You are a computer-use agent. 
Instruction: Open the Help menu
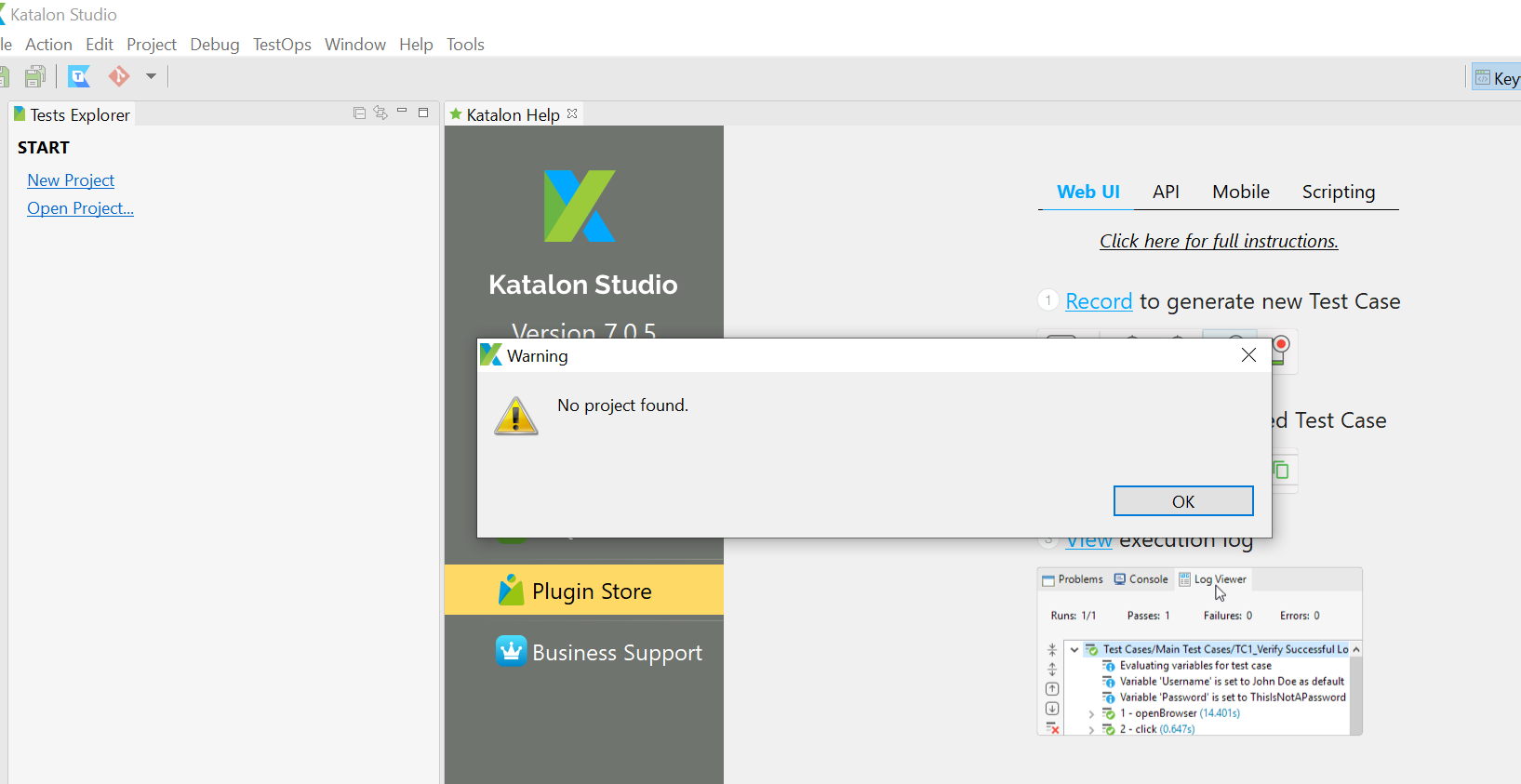(x=416, y=45)
